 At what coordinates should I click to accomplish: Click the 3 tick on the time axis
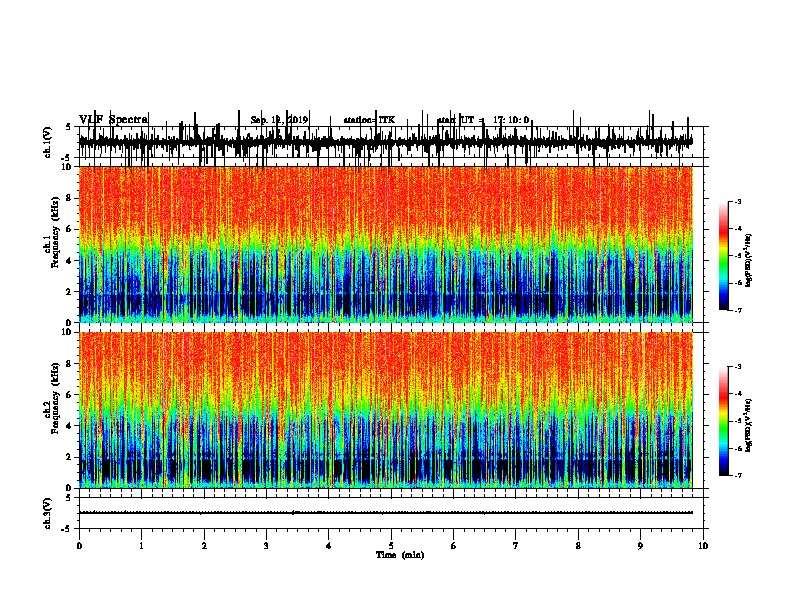[266, 546]
